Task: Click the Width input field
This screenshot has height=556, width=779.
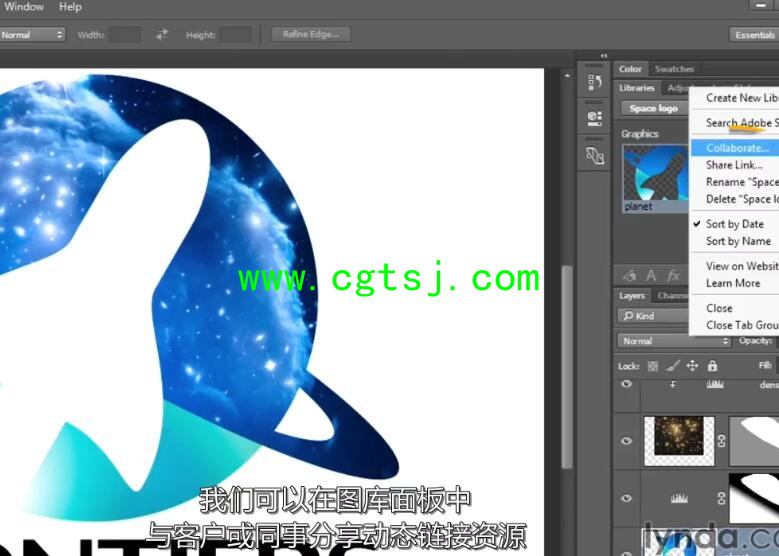Action: point(125,35)
